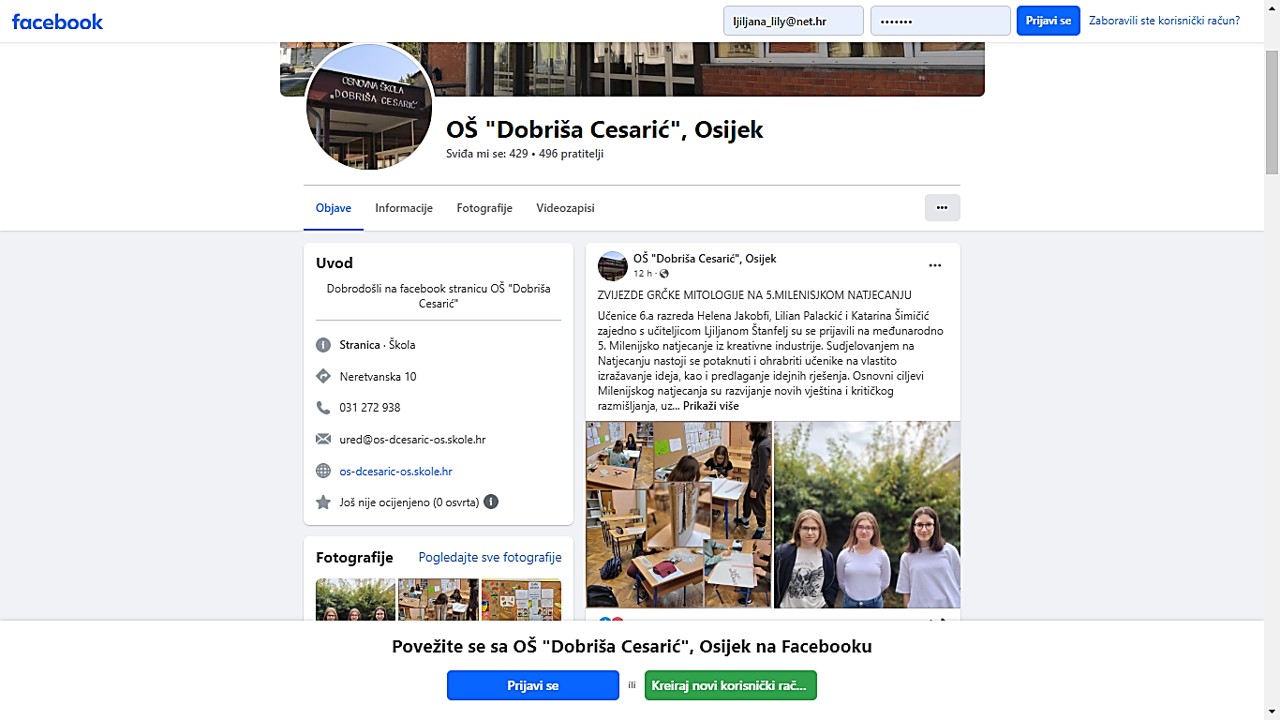Click the Facebook logo
Screen dimensions: 1280x720
pyautogui.click(x=57, y=21)
